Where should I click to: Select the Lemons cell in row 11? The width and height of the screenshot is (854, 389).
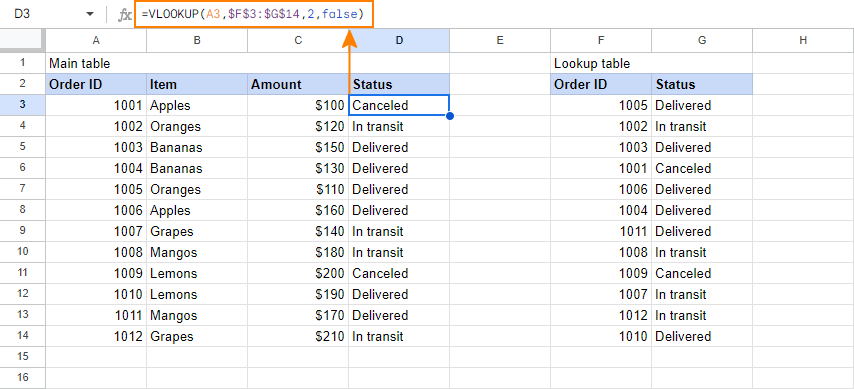(x=197, y=273)
